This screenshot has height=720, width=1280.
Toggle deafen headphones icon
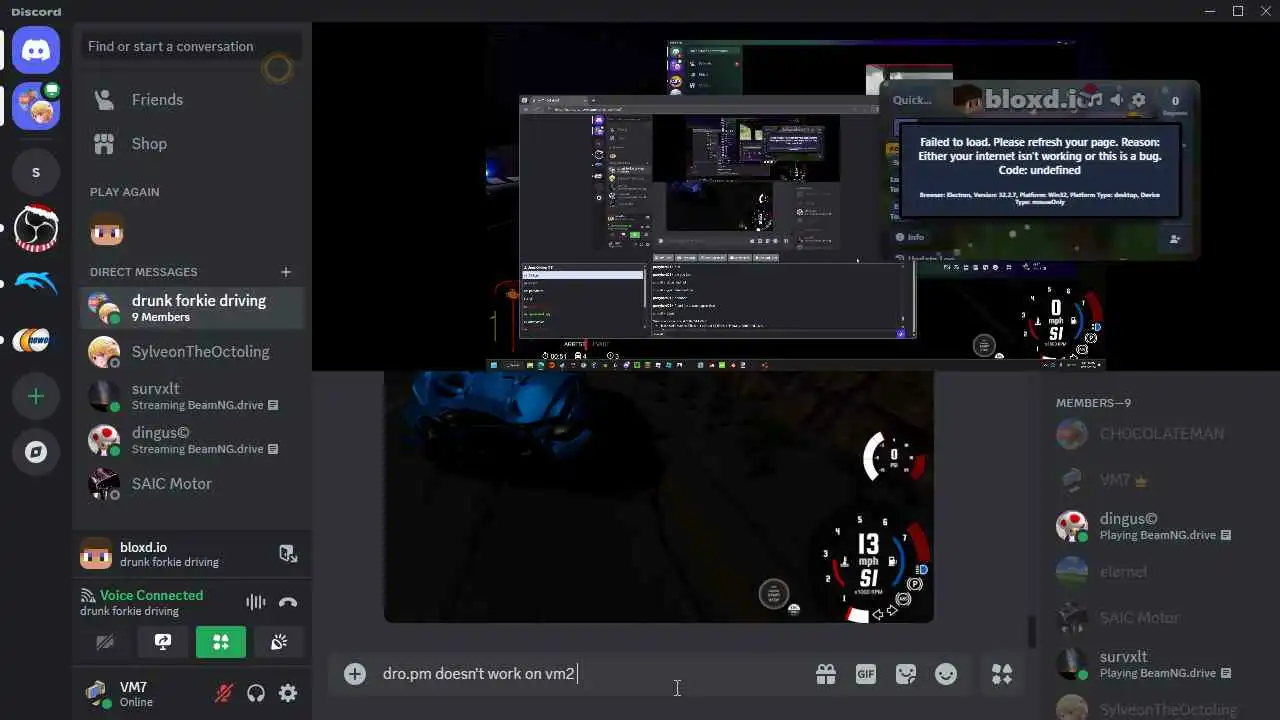click(256, 693)
